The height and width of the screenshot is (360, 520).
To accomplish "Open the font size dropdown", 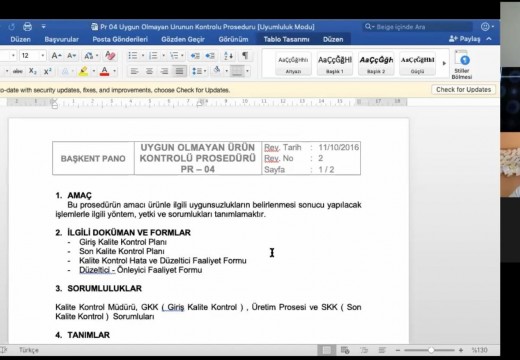I will (x=43, y=55).
